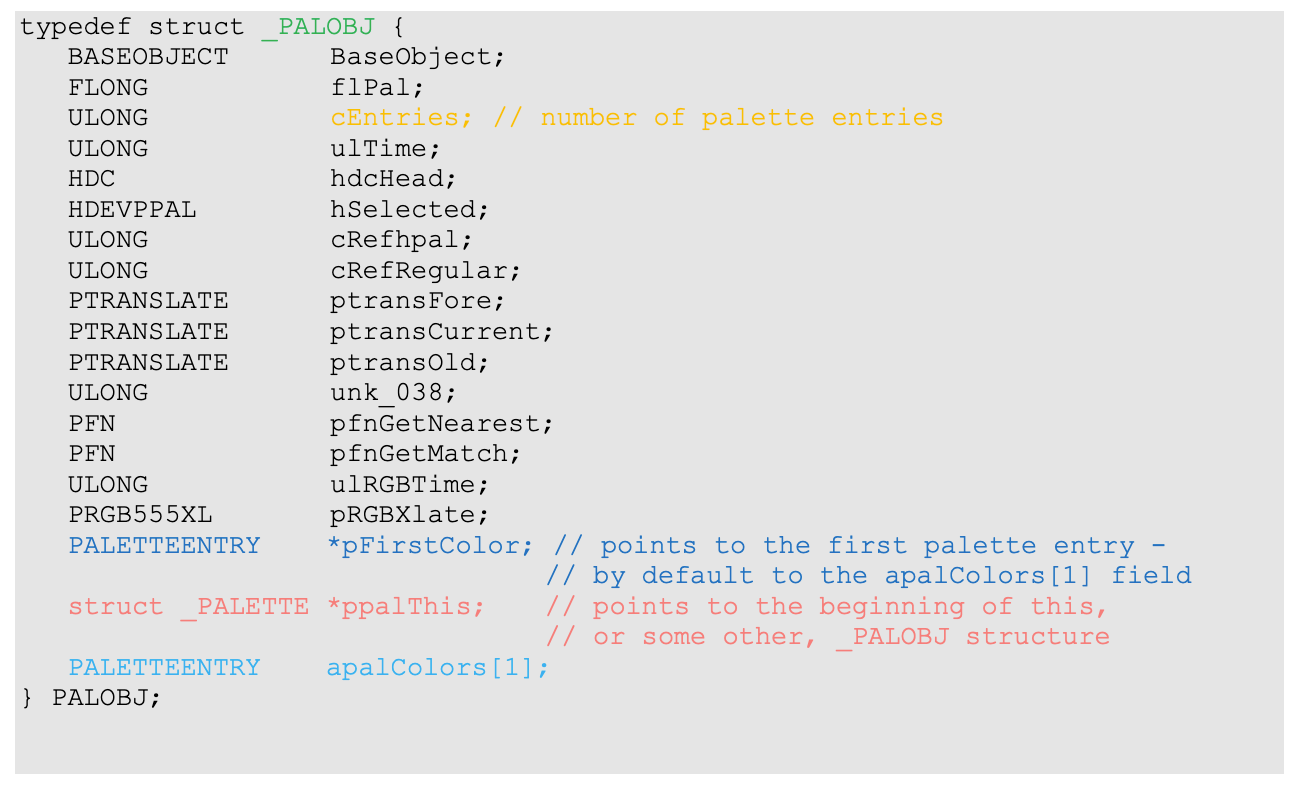Click the ulTime field name
This screenshot has width=1299, height=786.
[385, 149]
